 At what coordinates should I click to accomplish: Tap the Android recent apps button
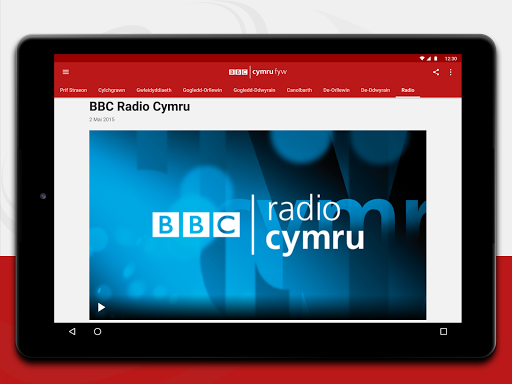443,332
